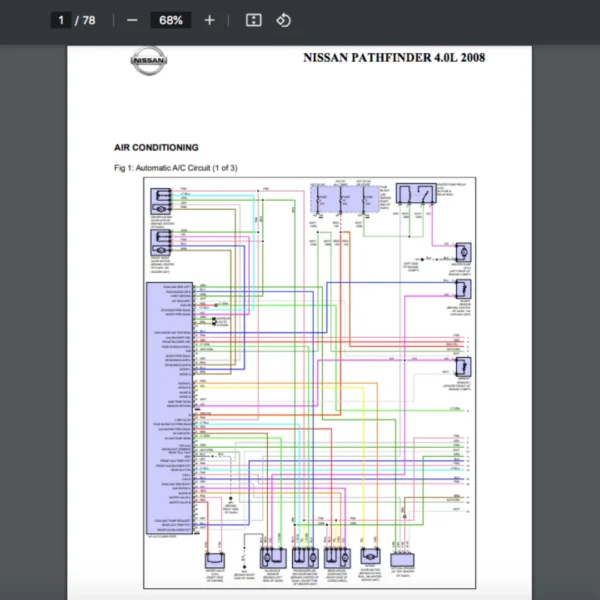The width and height of the screenshot is (600, 600).
Task: Click the fuse block symbol in diagram
Action: [340, 200]
